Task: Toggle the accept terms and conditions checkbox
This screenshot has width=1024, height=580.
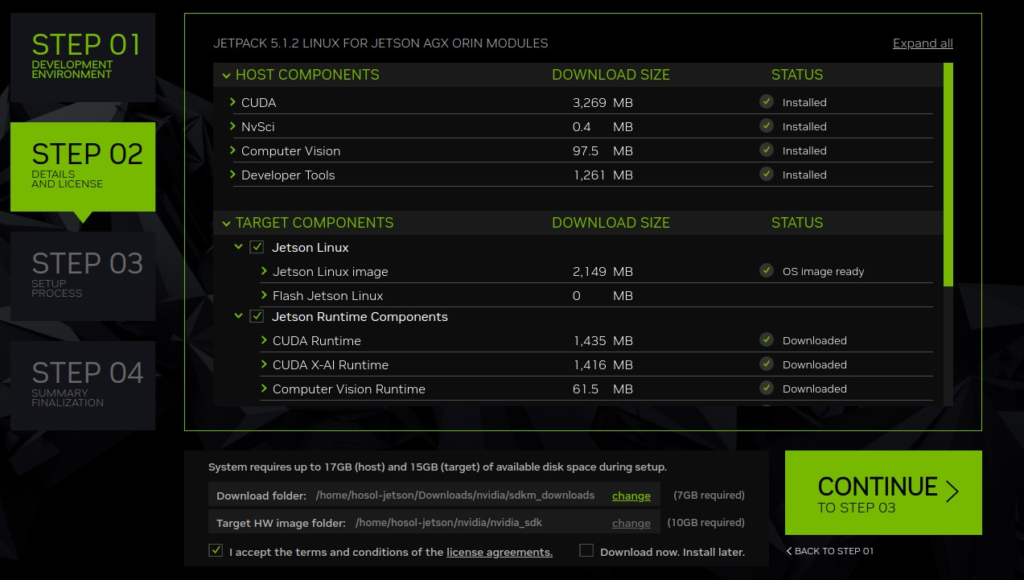Action: [x=216, y=551]
